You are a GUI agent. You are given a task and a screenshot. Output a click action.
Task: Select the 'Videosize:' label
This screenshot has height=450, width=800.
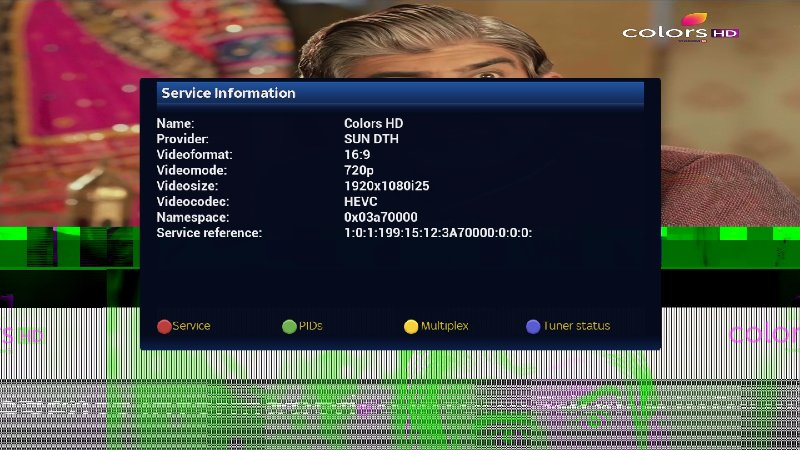(x=187, y=186)
